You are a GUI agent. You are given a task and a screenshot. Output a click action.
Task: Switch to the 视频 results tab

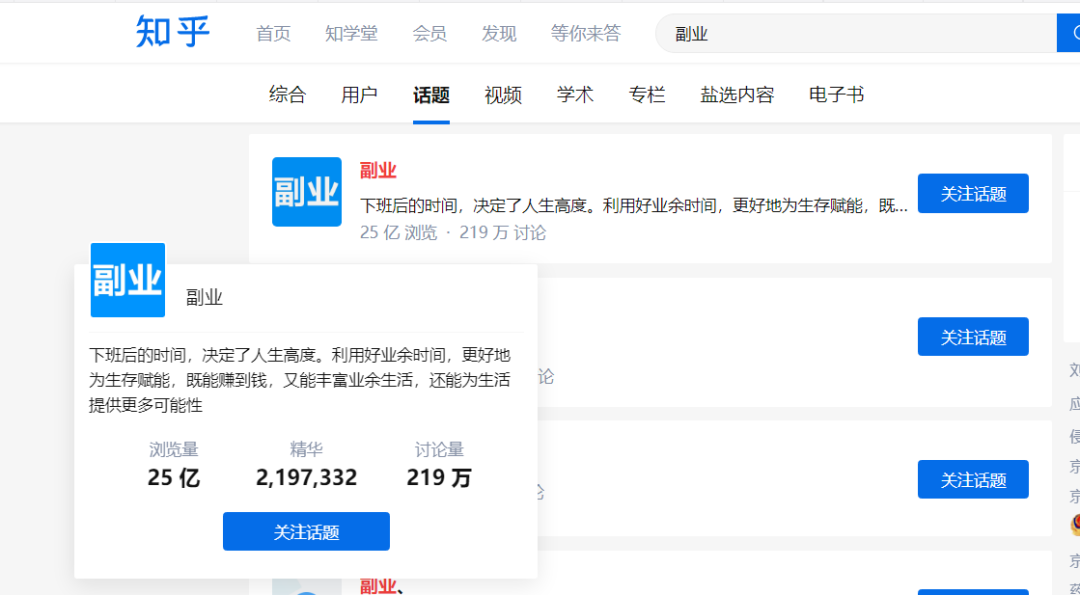503,94
